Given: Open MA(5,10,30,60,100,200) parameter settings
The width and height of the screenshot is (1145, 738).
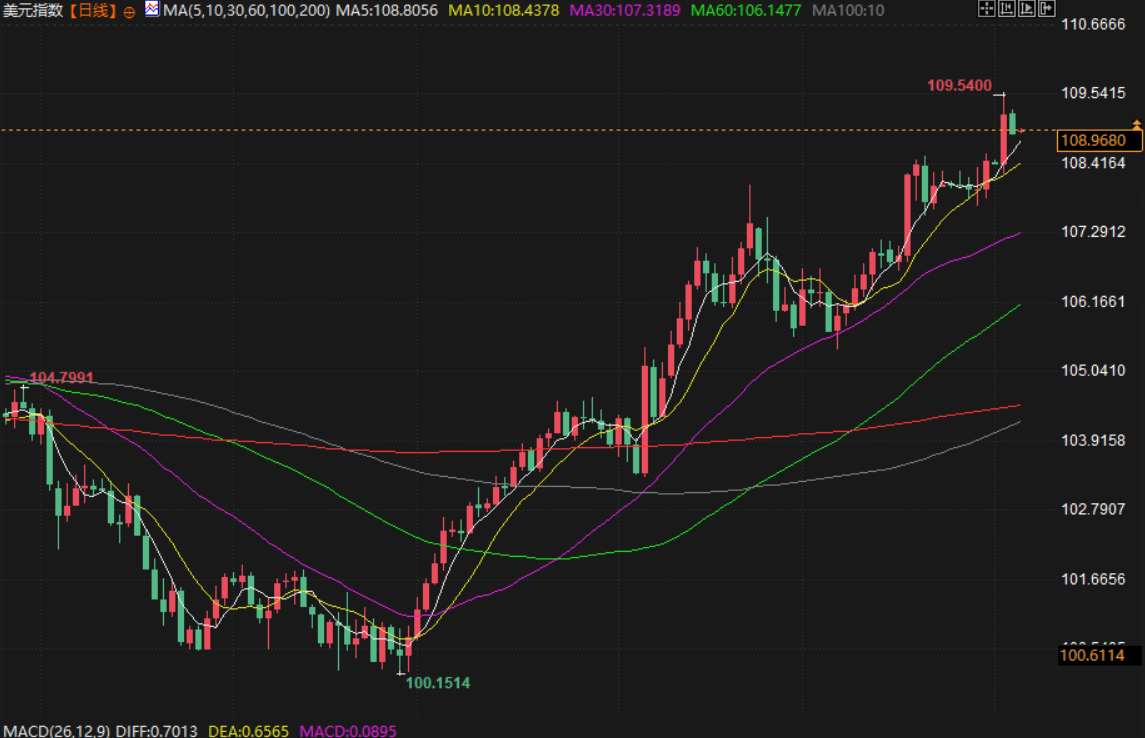Looking at the screenshot, I should point(246,11).
